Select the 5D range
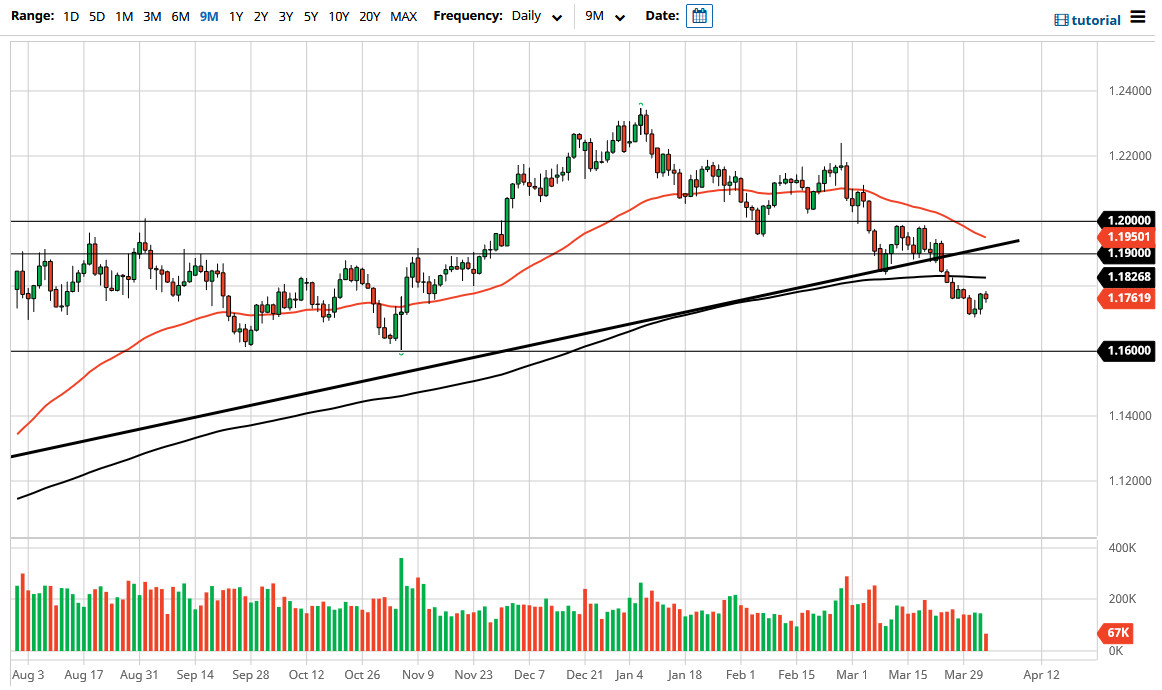Image resolution: width=1162 pixels, height=690 pixels. [x=97, y=16]
